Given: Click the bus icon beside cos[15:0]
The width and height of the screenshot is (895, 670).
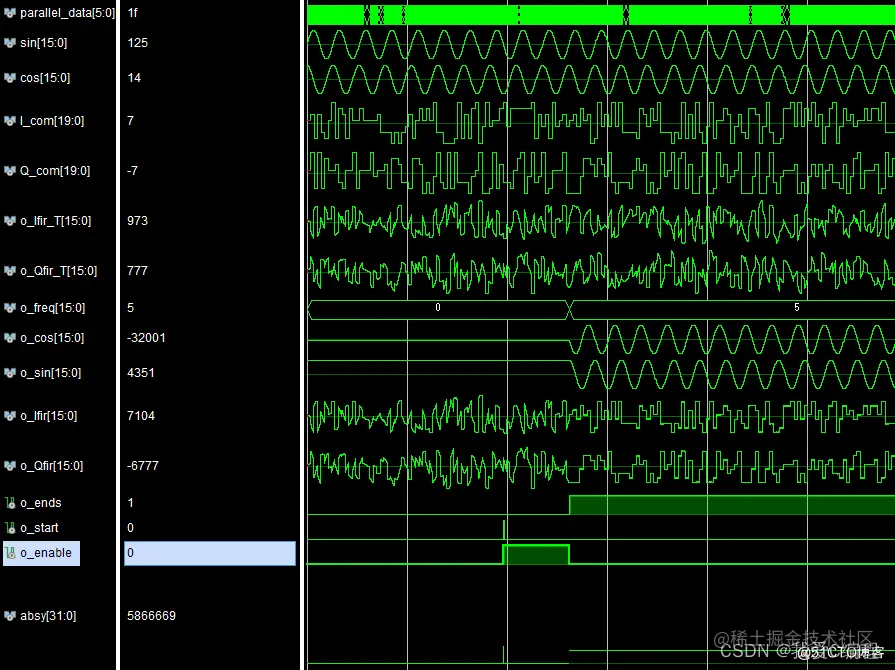Looking at the screenshot, I should point(10,78).
